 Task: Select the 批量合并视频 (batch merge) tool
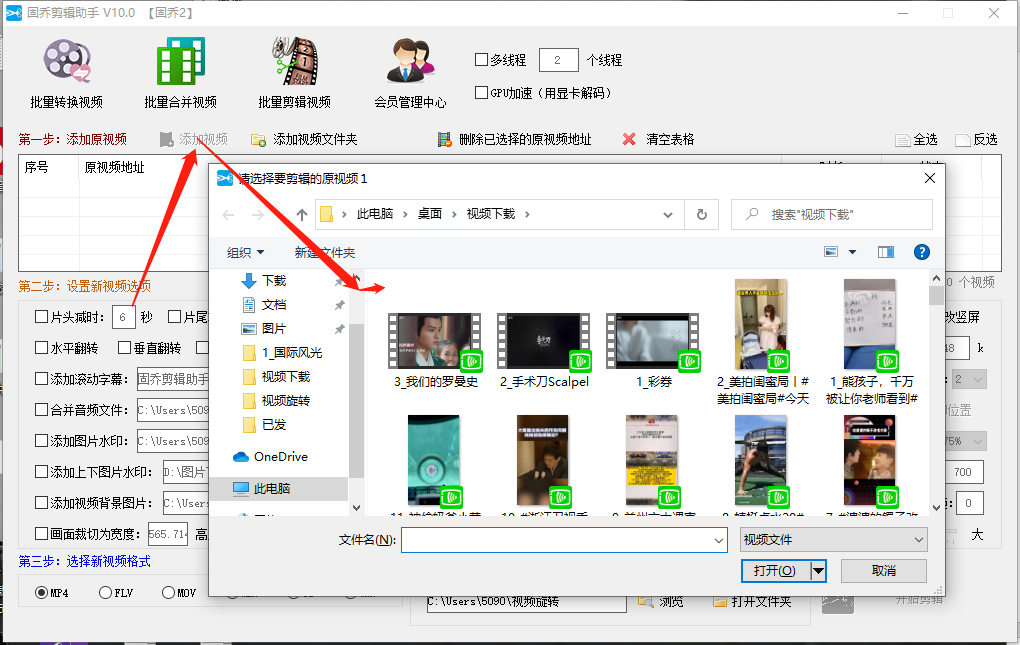tap(180, 70)
